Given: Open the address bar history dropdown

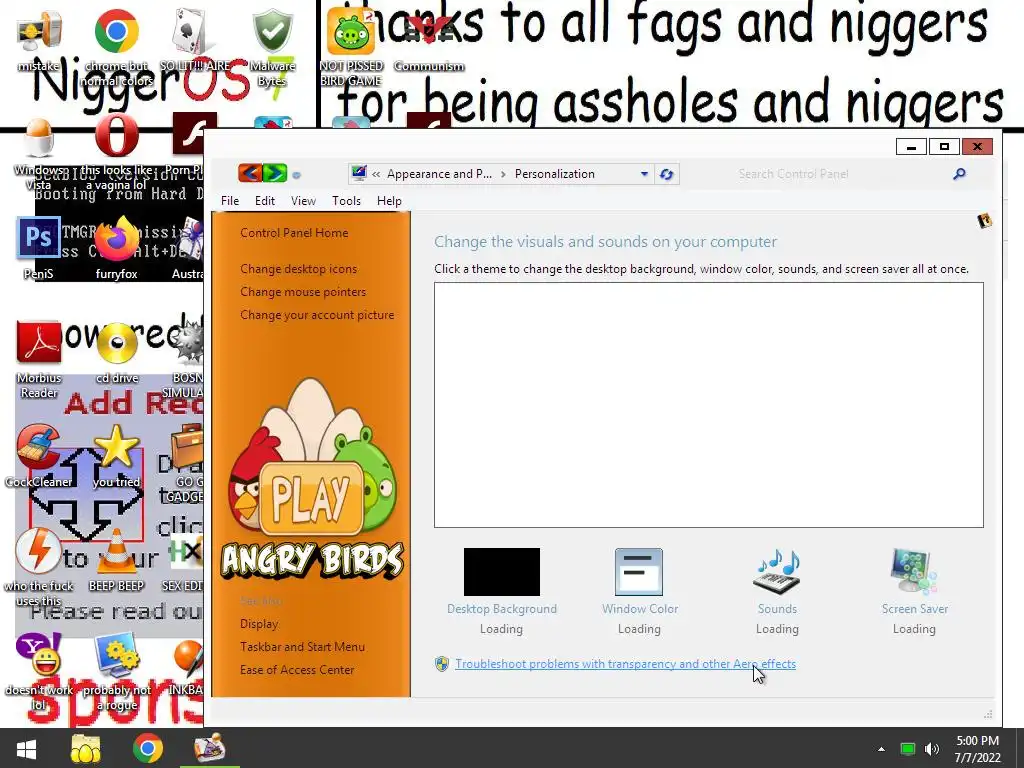Looking at the screenshot, I should [x=644, y=174].
